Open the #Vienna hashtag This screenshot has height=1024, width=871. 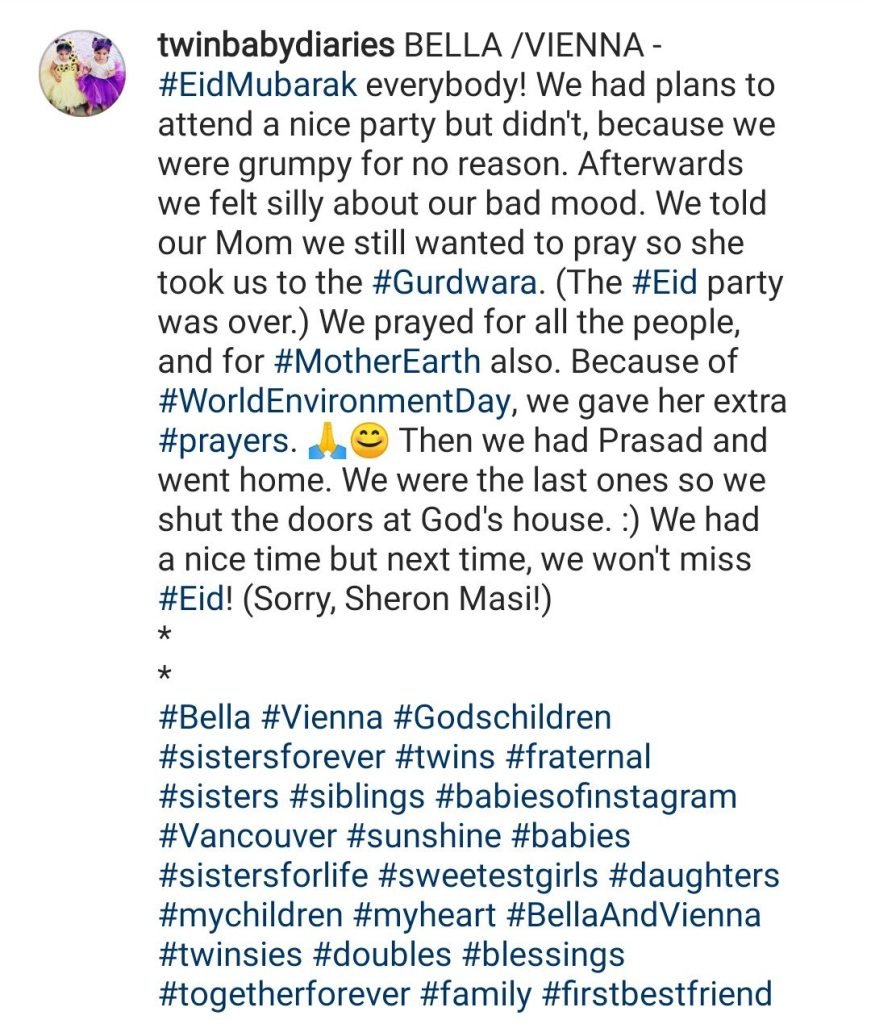pos(322,717)
